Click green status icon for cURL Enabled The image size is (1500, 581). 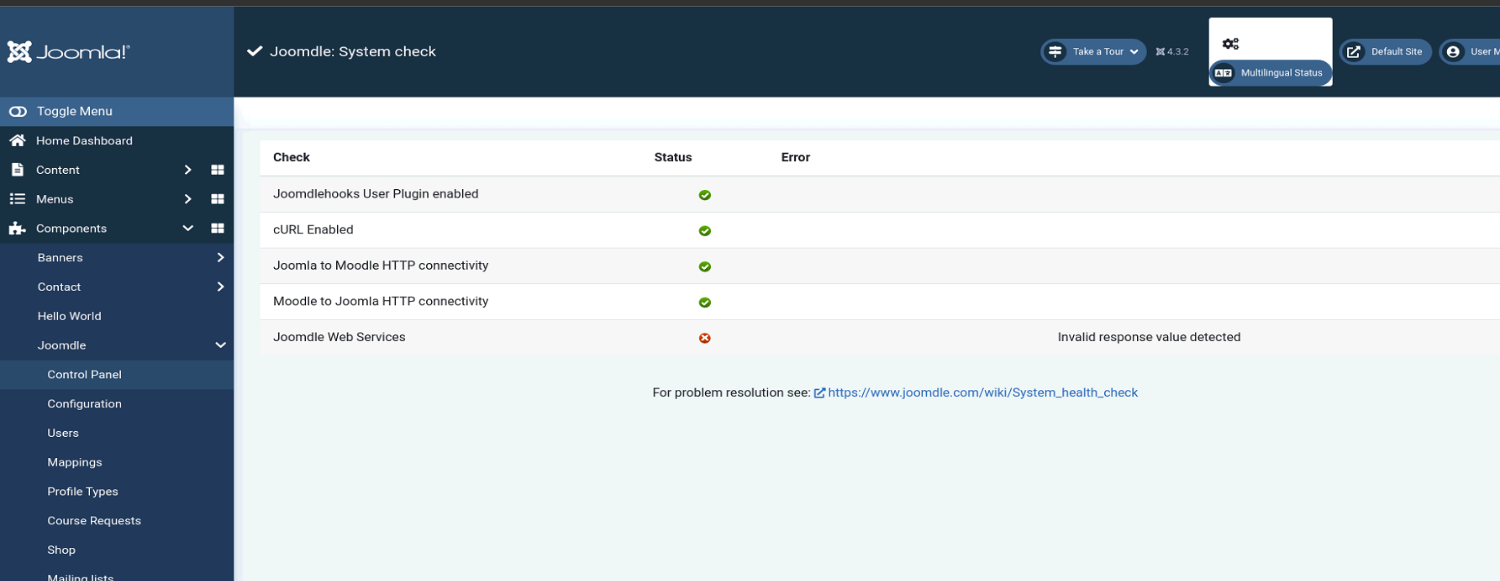click(704, 231)
